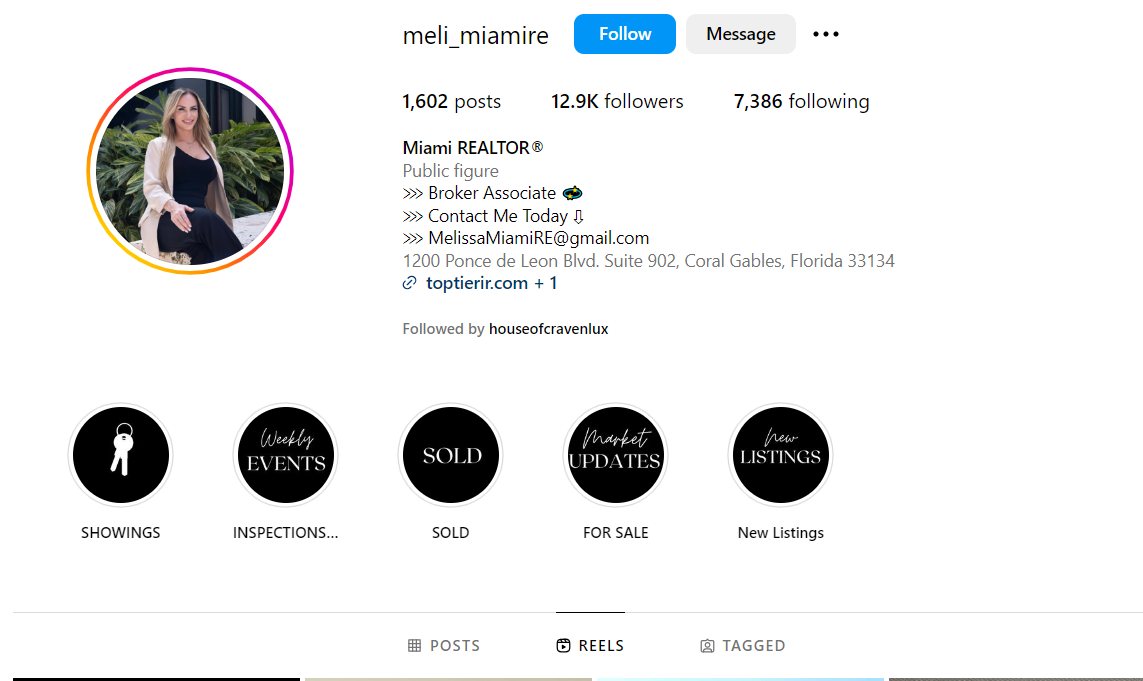
Task: Switch to the POSTS tab
Action: [444, 645]
